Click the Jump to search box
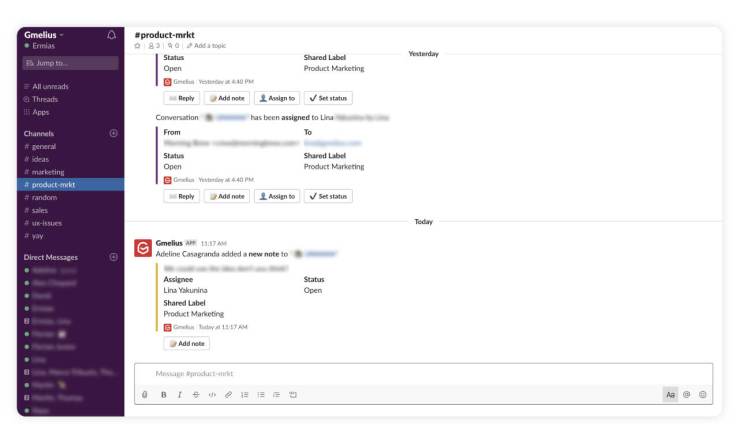 click(70, 63)
